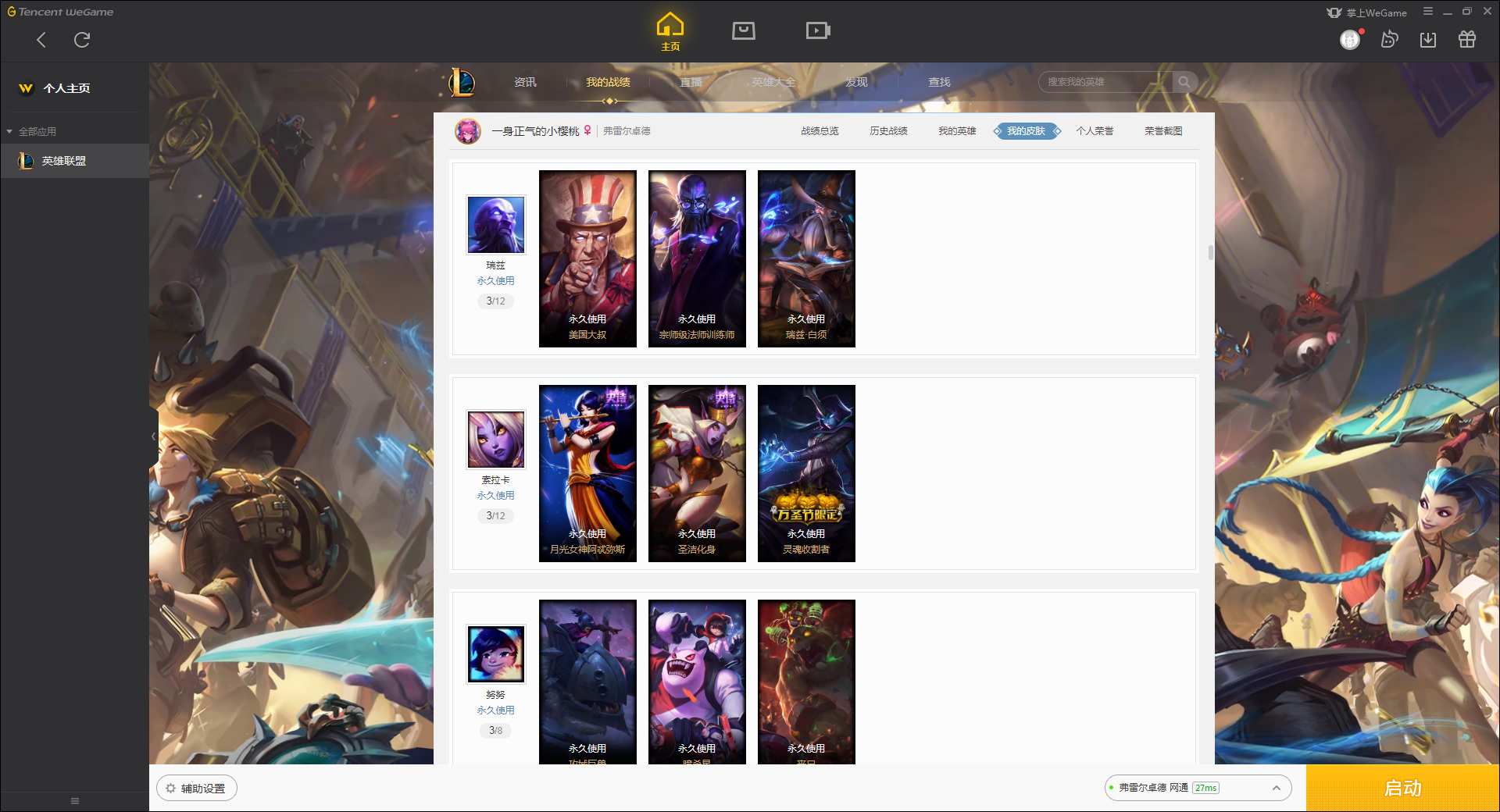Open the 弗雷尔卓德 网通 server dropdown
The height and width of the screenshot is (812, 1500).
pos(1198,788)
